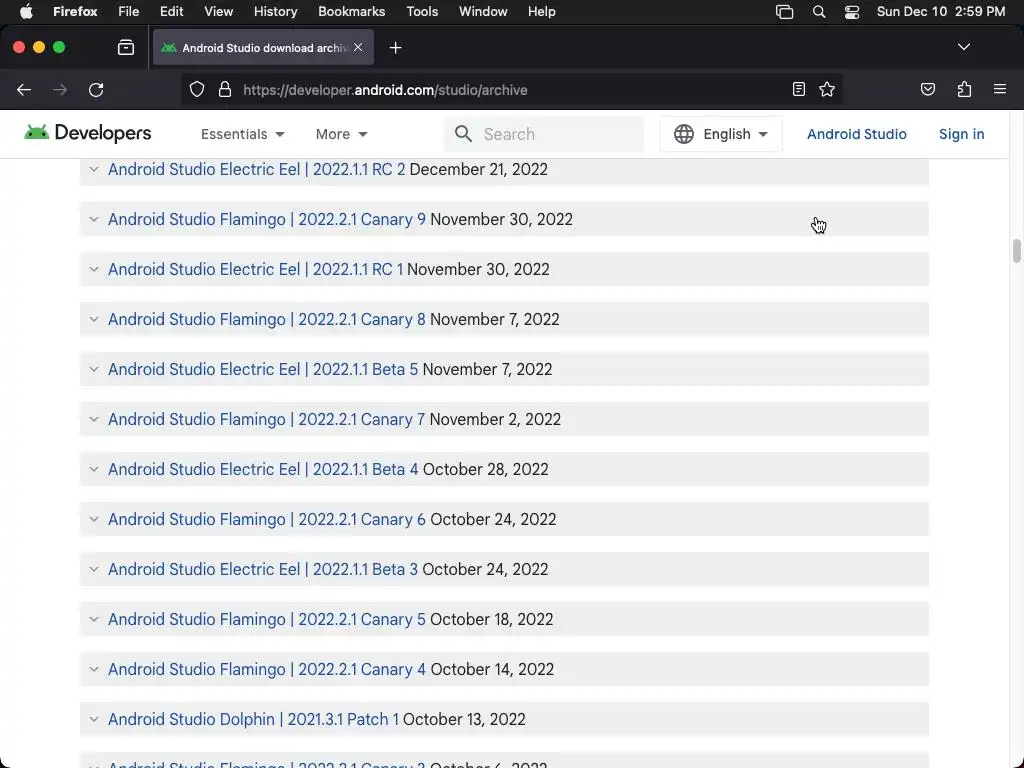Expand the Flamingo Canary 5 row chevron
This screenshot has width=1024, height=768.
click(94, 619)
